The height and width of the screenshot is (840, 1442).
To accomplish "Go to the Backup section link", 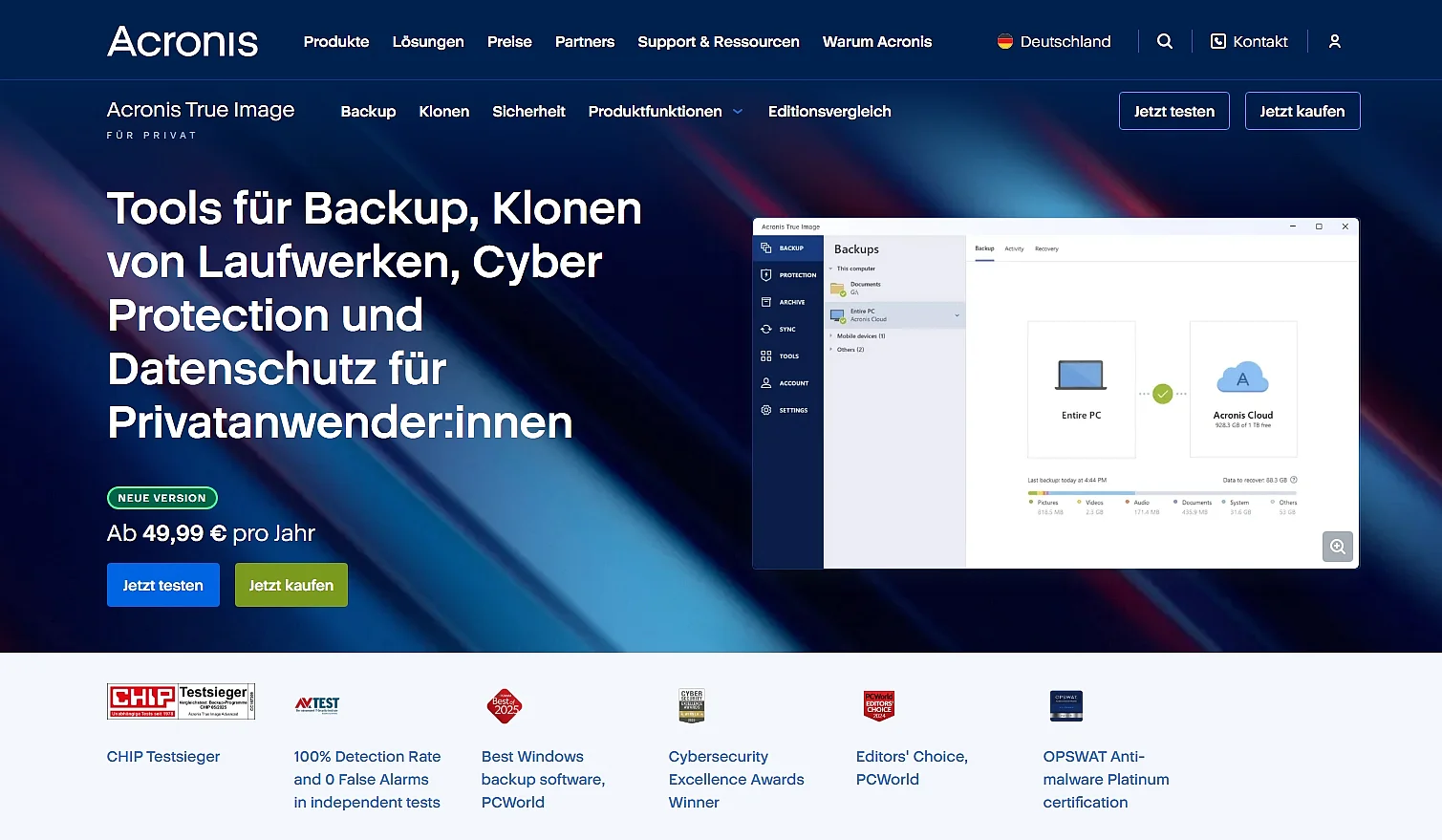I will point(368,112).
